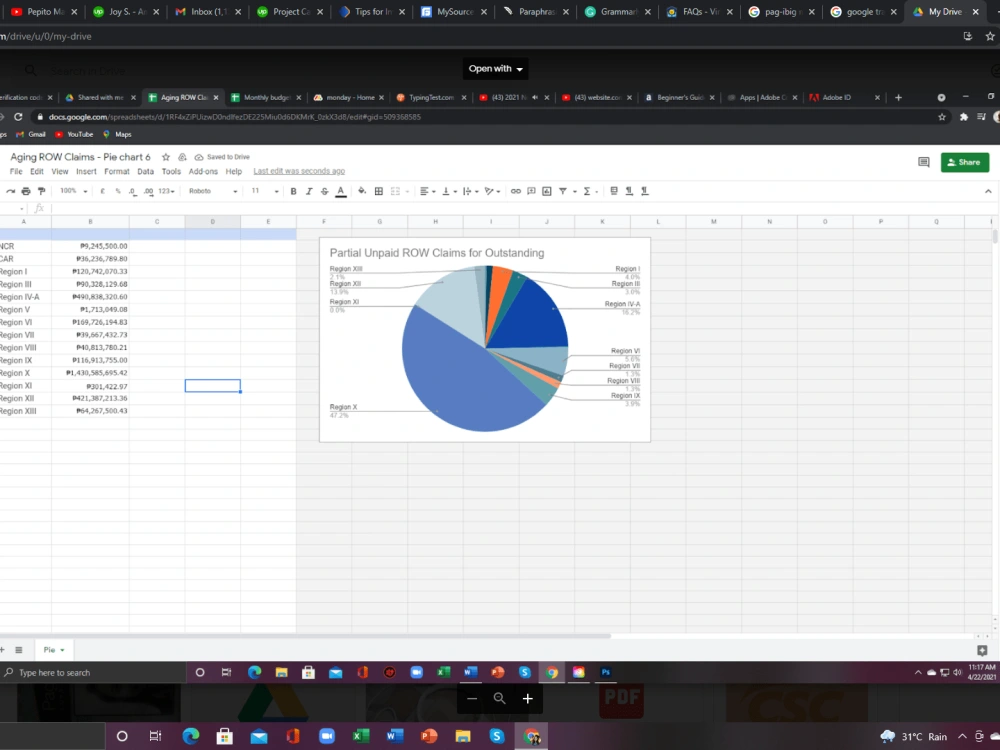
Task: Open Skype from the bottom taskbar
Action: (497, 736)
